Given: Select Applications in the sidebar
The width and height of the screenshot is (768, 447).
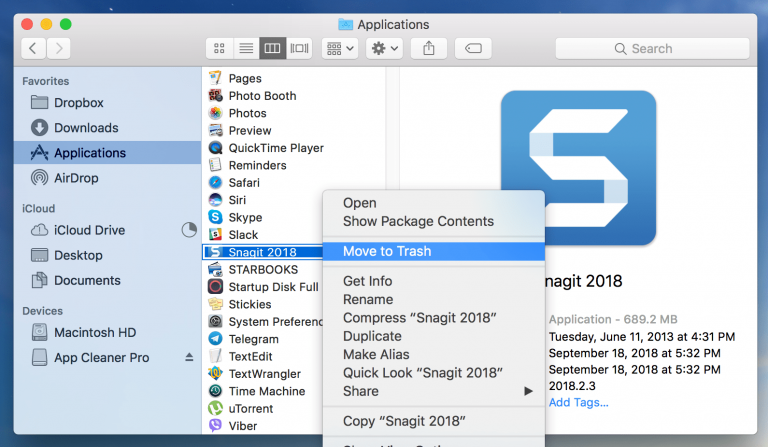Looking at the screenshot, I should 107,153.
